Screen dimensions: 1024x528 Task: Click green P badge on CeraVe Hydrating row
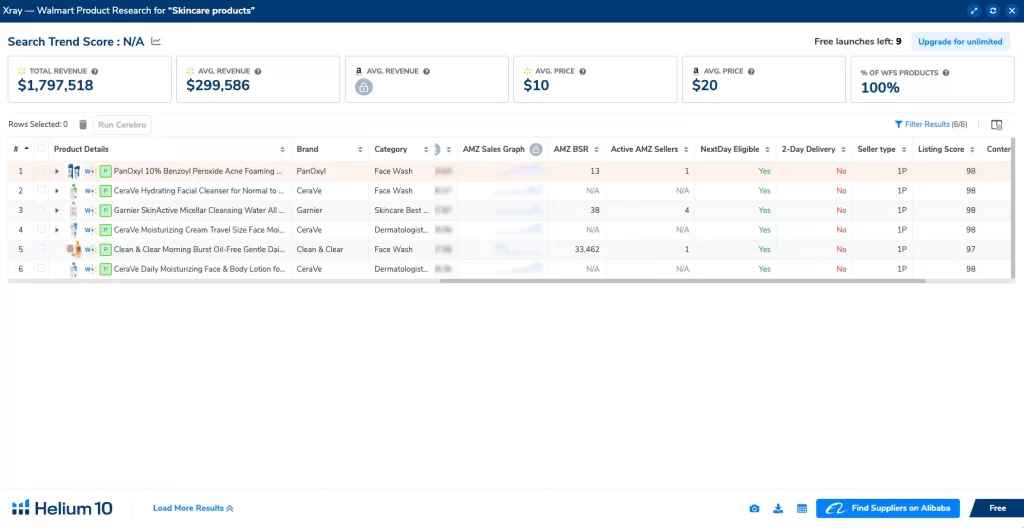(x=105, y=191)
